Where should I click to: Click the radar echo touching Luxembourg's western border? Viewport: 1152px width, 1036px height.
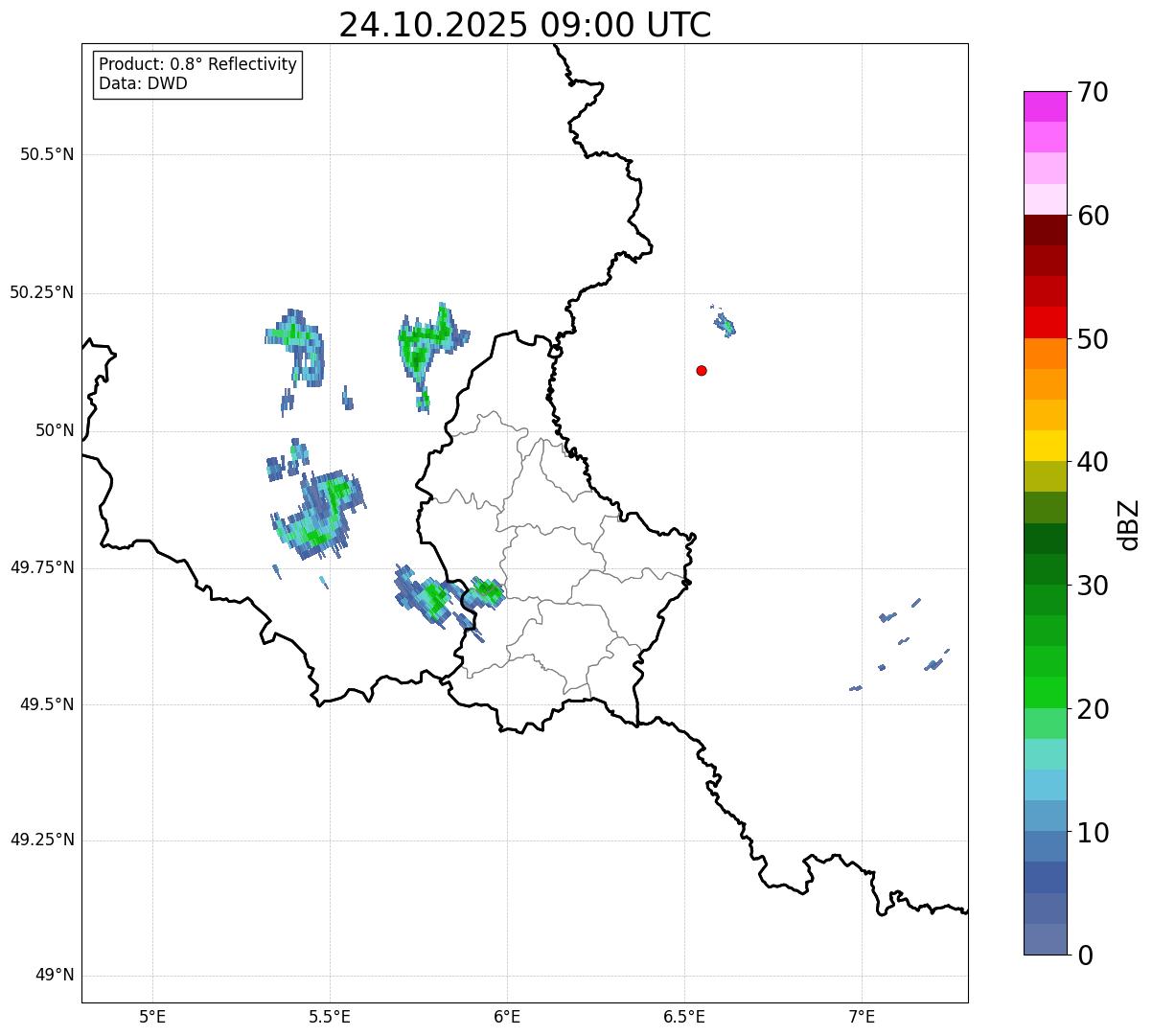coord(484,594)
